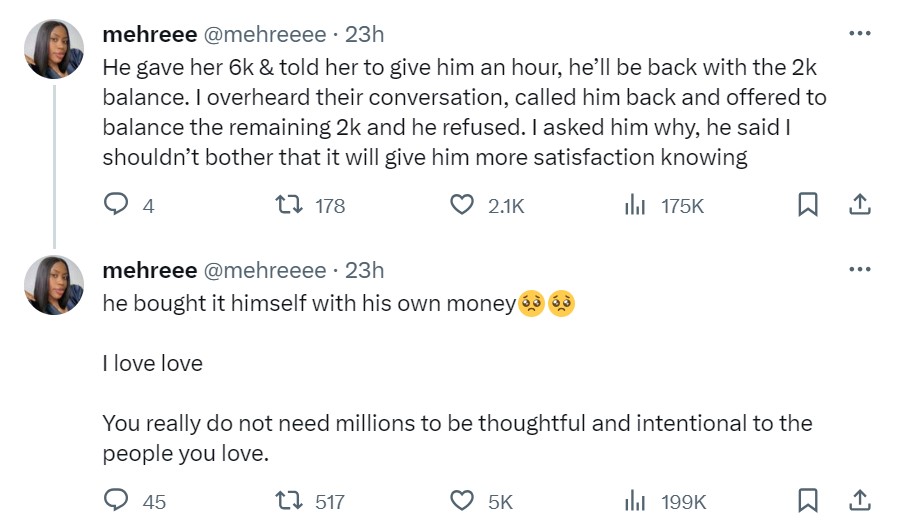The image size is (901, 532).
Task: Bookmark the first tweet about 6k
Action: pos(808,205)
